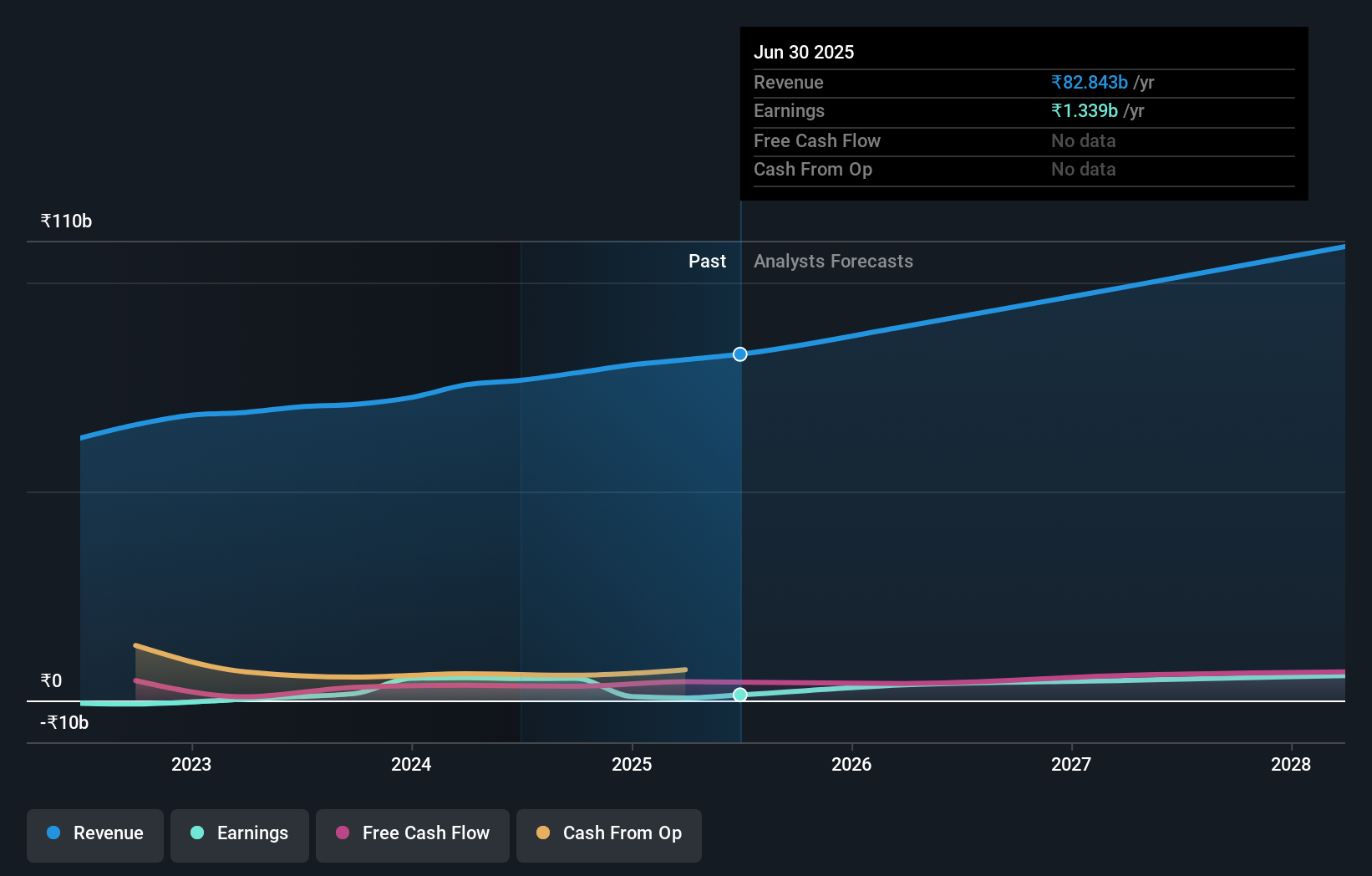Select the Past section label
The image size is (1372, 876).
[x=707, y=261]
